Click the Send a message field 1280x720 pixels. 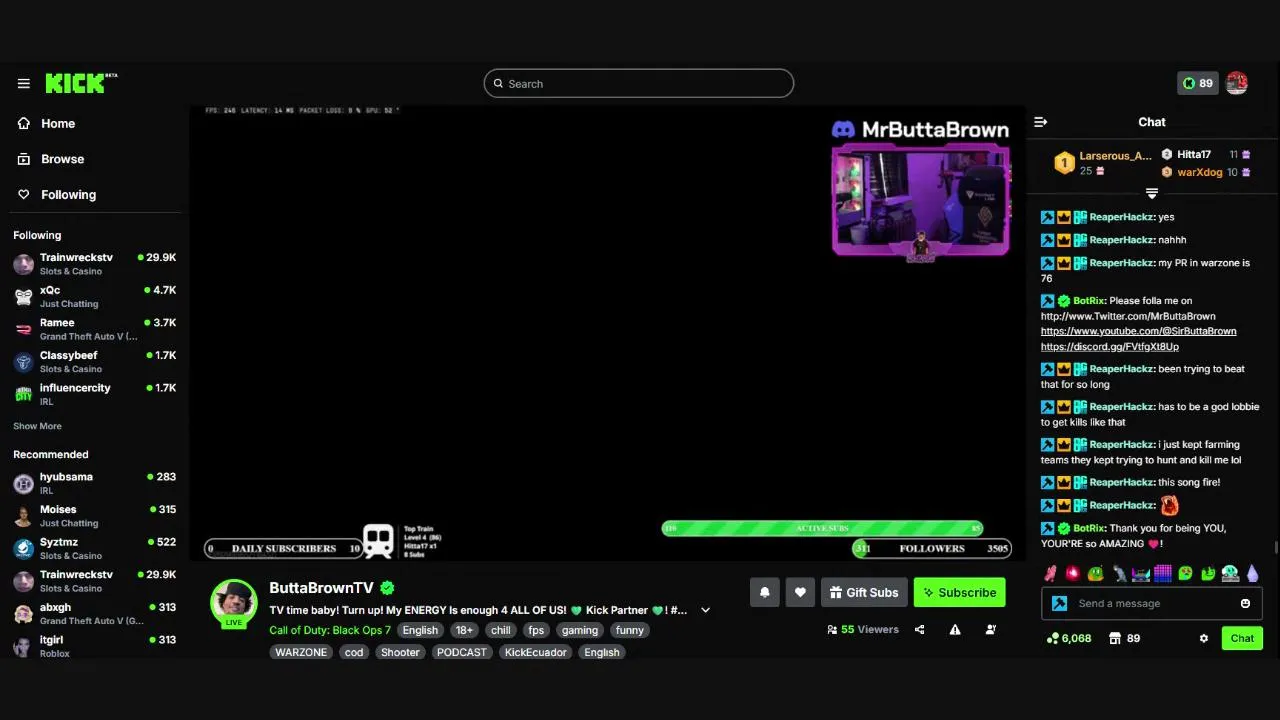(1152, 603)
